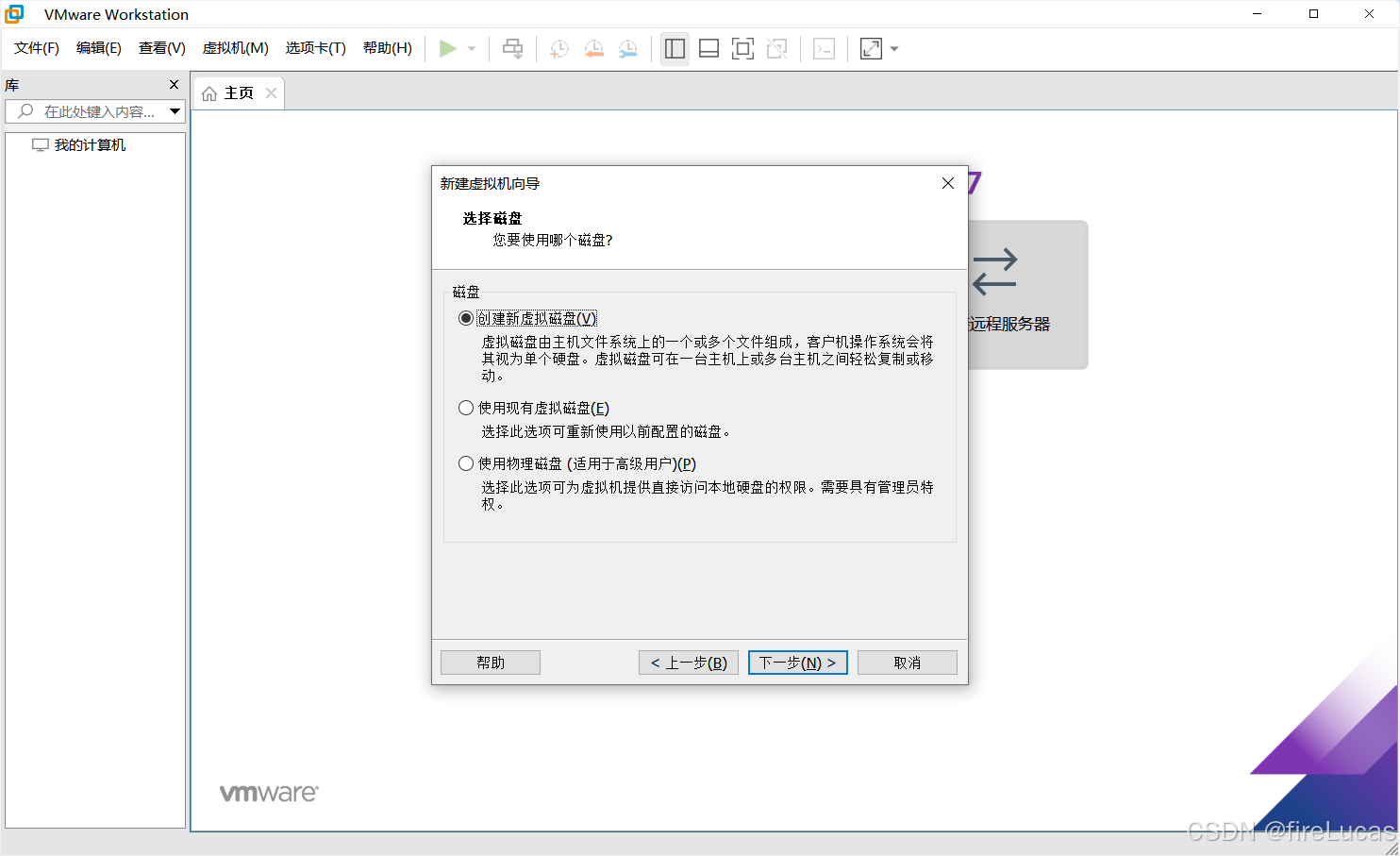Open the 文件(F) menu
Image resolution: width=1400 pixels, height=856 pixels.
[x=37, y=48]
